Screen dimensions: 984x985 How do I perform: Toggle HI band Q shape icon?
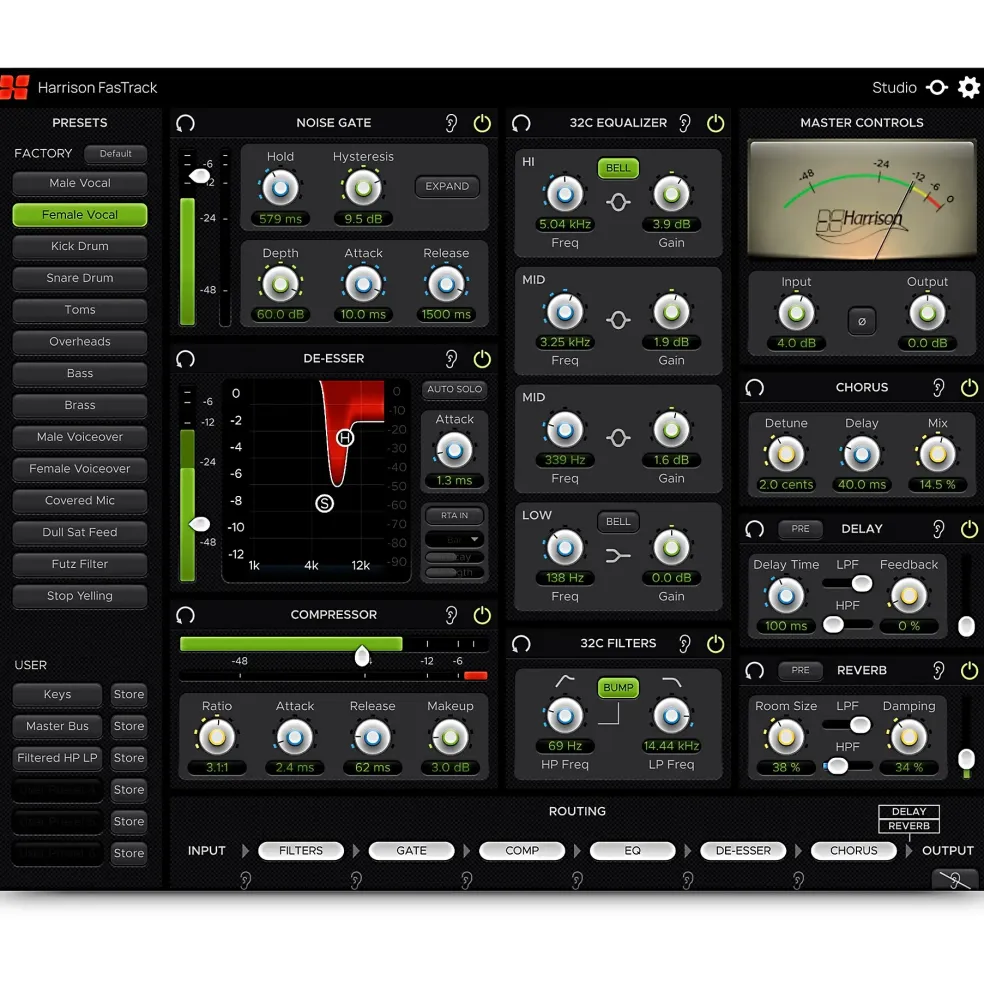[618, 202]
